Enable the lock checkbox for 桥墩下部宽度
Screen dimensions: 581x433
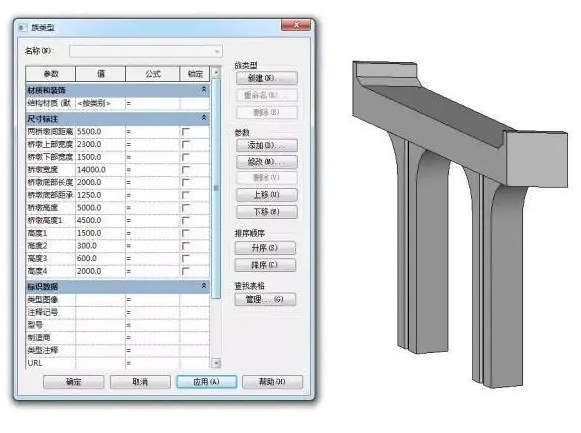click(186, 157)
